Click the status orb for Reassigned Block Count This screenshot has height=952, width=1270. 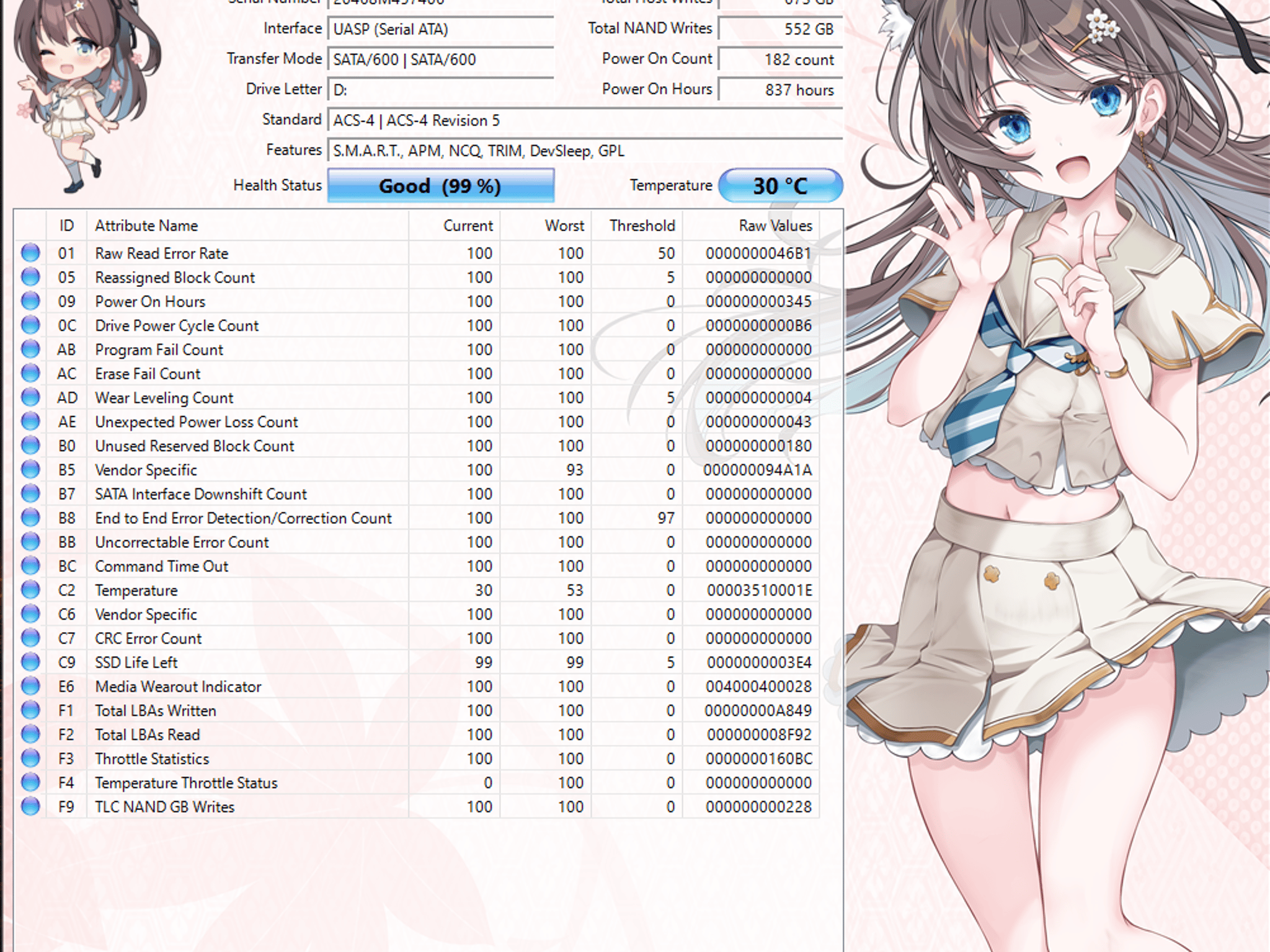[30, 277]
